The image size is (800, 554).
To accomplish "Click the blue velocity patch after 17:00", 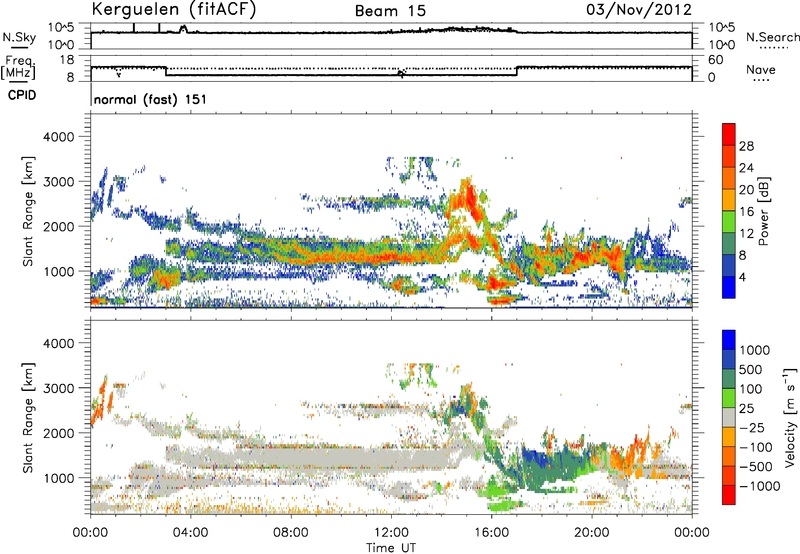I will pos(535,458).
